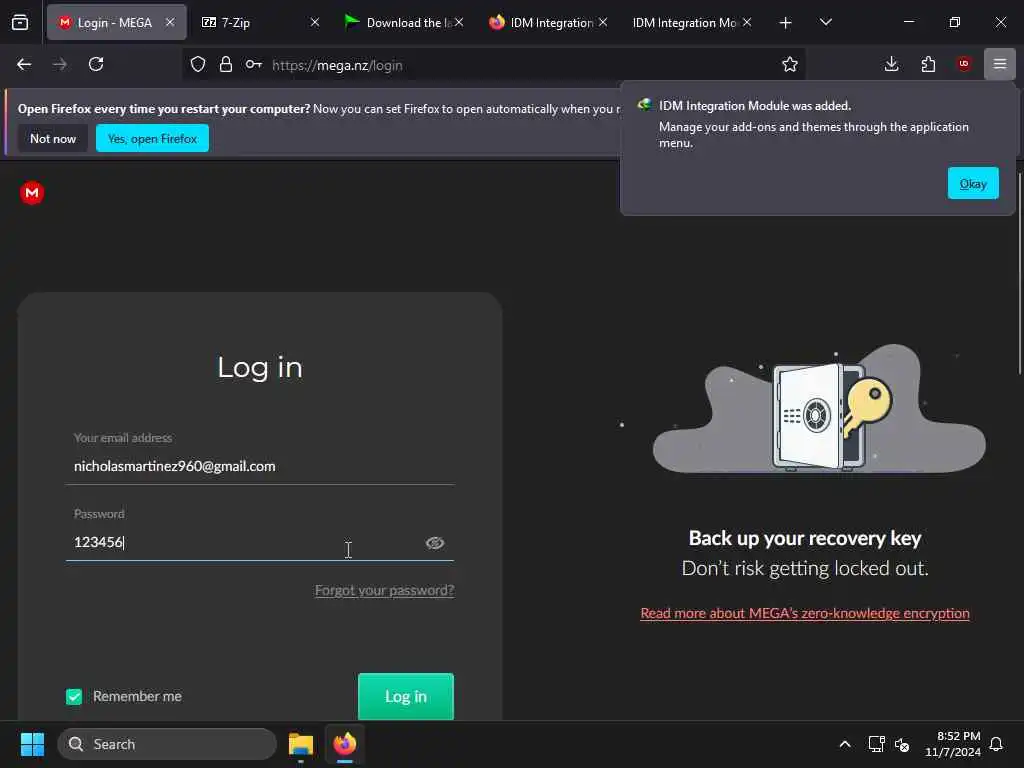Click the Back up your recovery key heading
Screen dimensions: 1024x768
coord(805,538)
